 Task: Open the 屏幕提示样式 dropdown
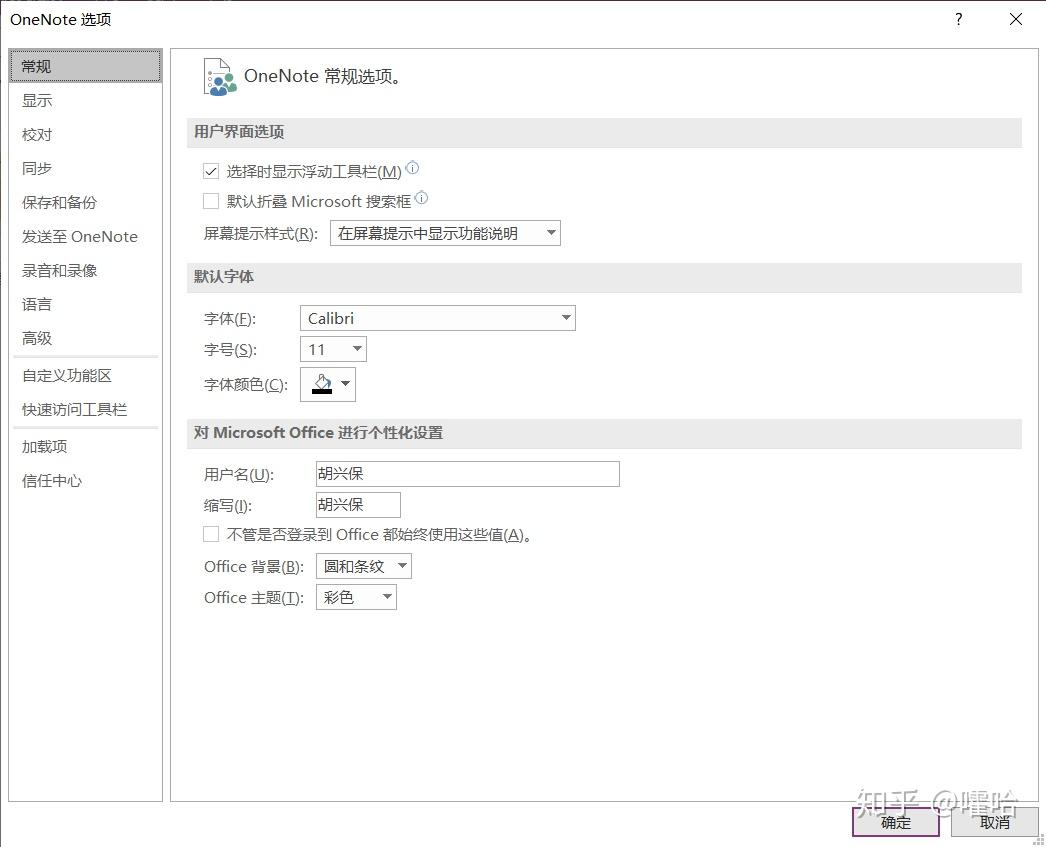(445, 233)
